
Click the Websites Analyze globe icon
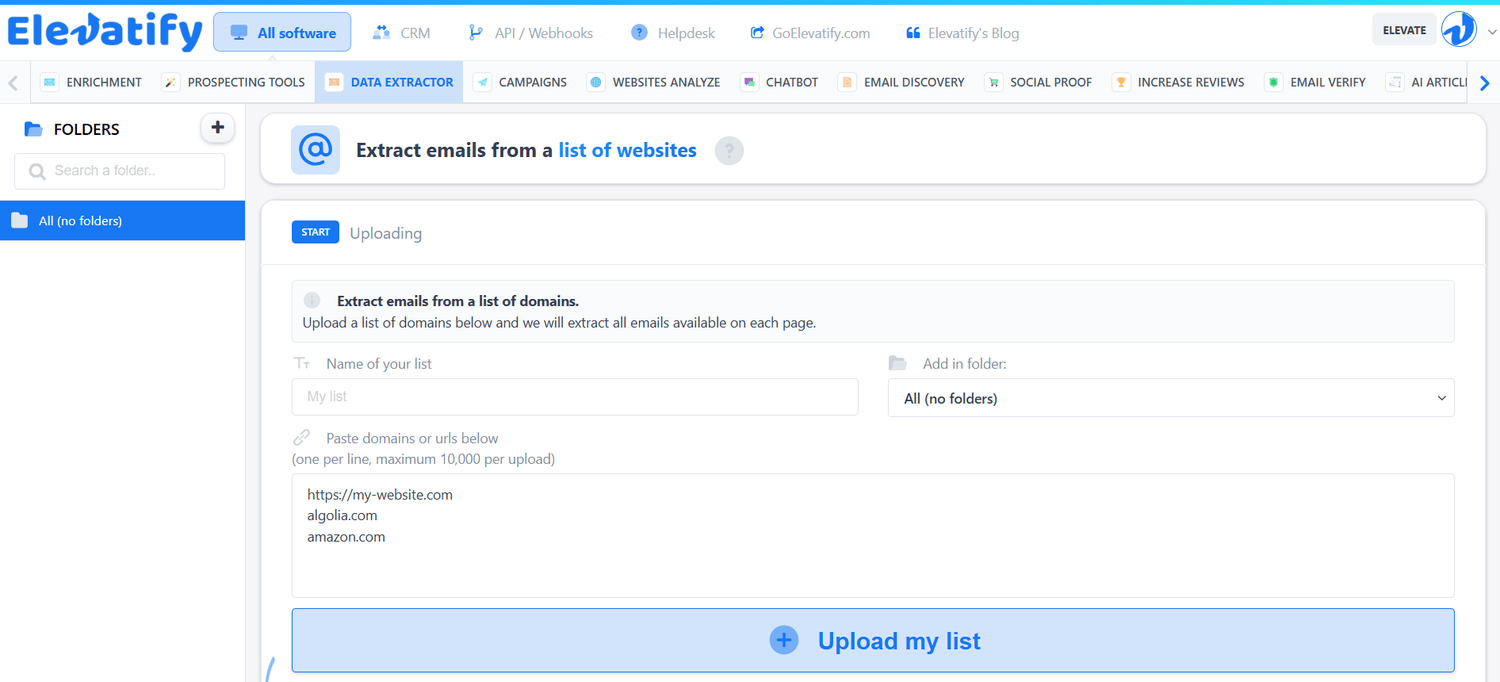(x=596, y=82)
